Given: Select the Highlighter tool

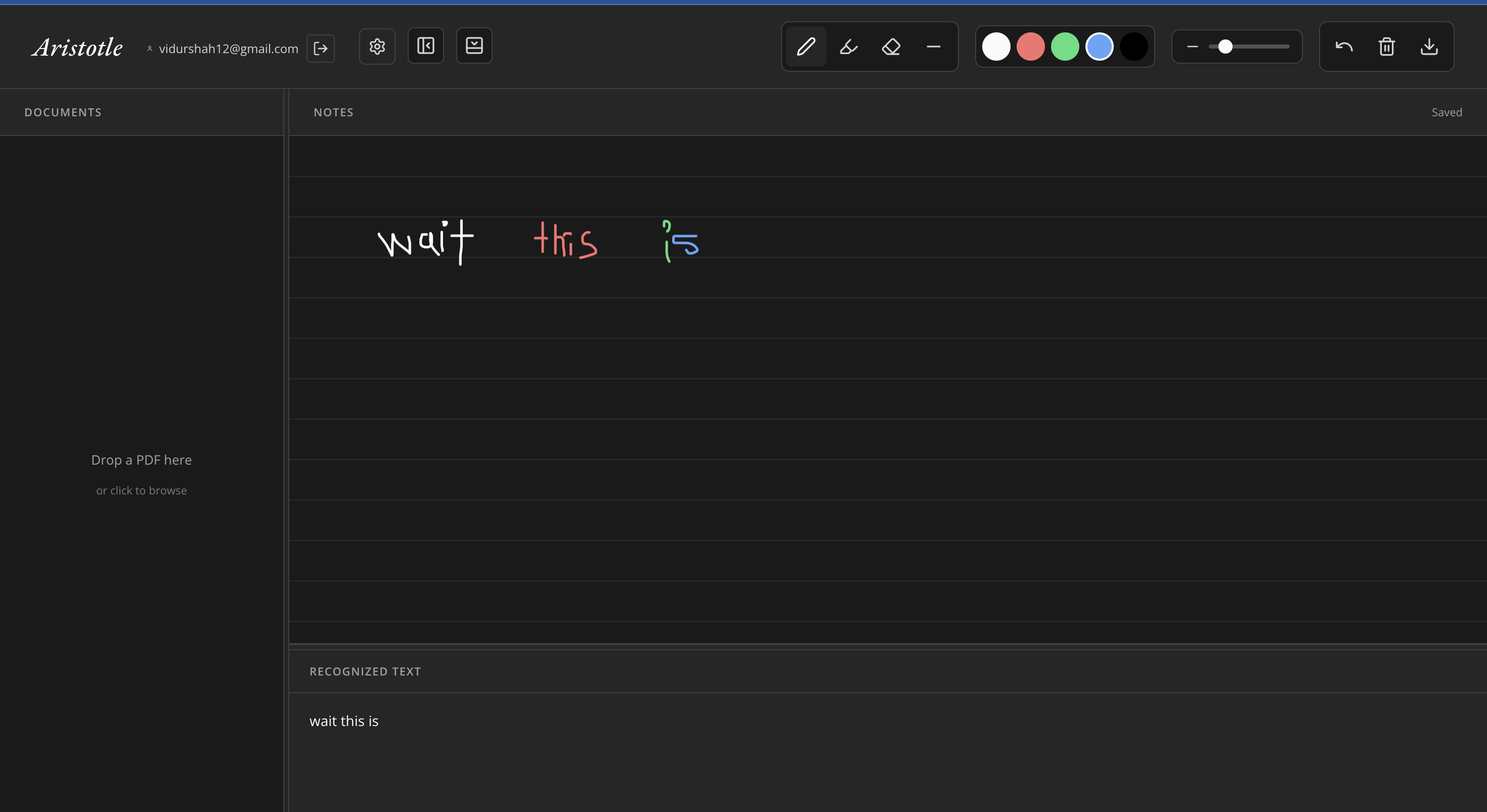Looking at the screenshot, I should pos(848,46).
